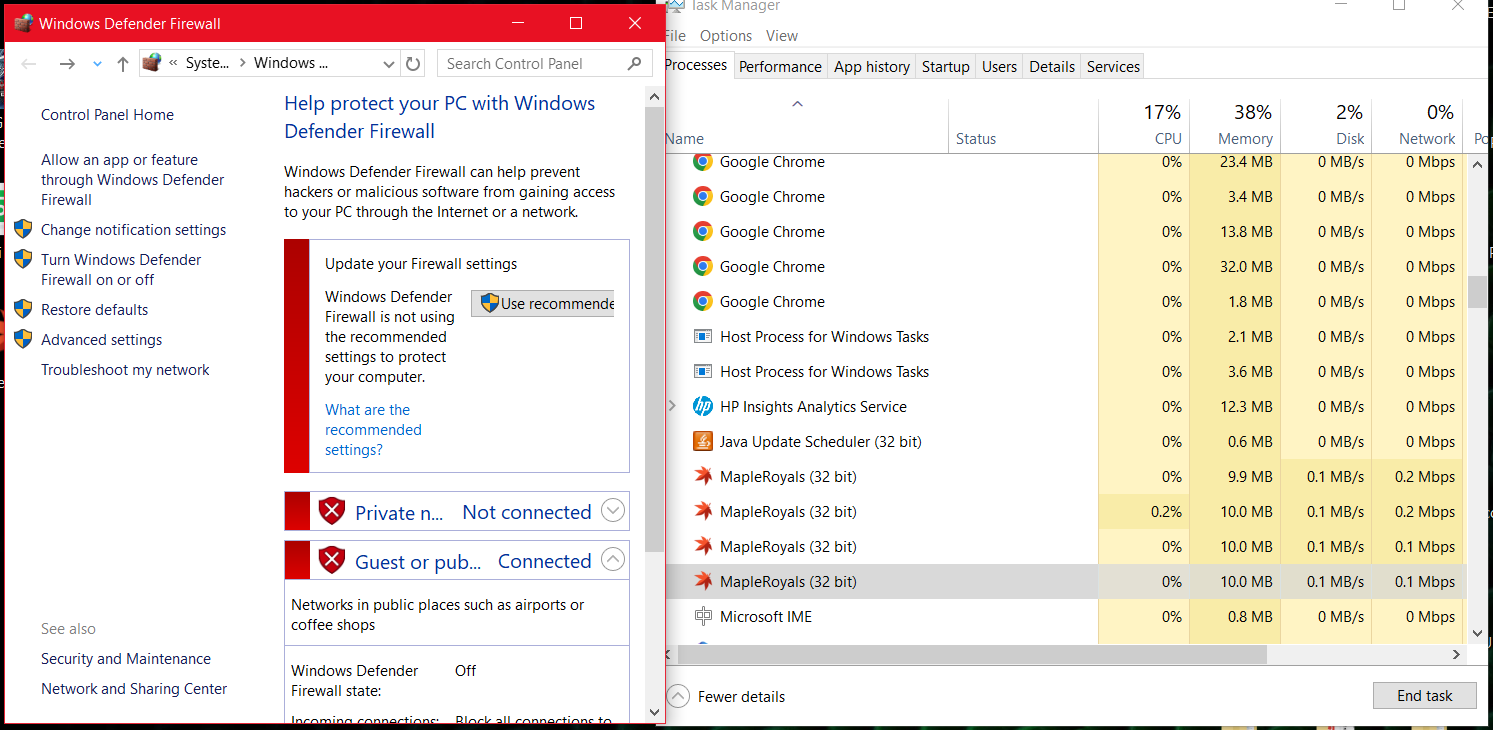Switch to Users tab

(999, 67)
